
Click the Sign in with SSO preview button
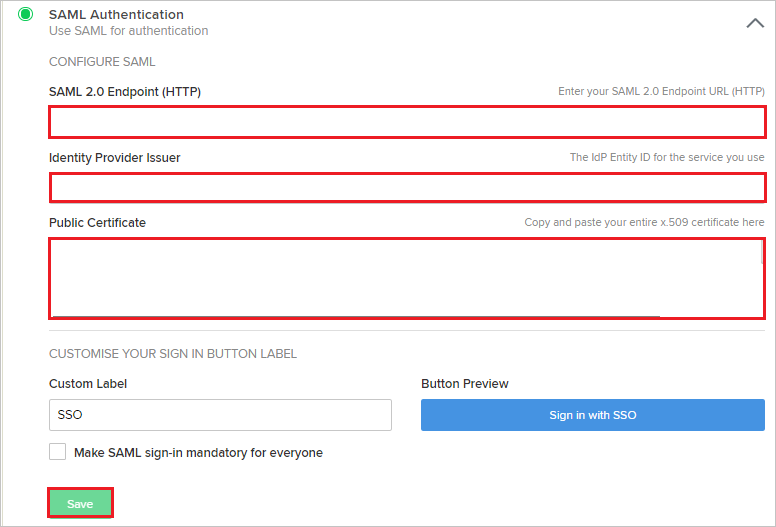click(x=593, y=415)
